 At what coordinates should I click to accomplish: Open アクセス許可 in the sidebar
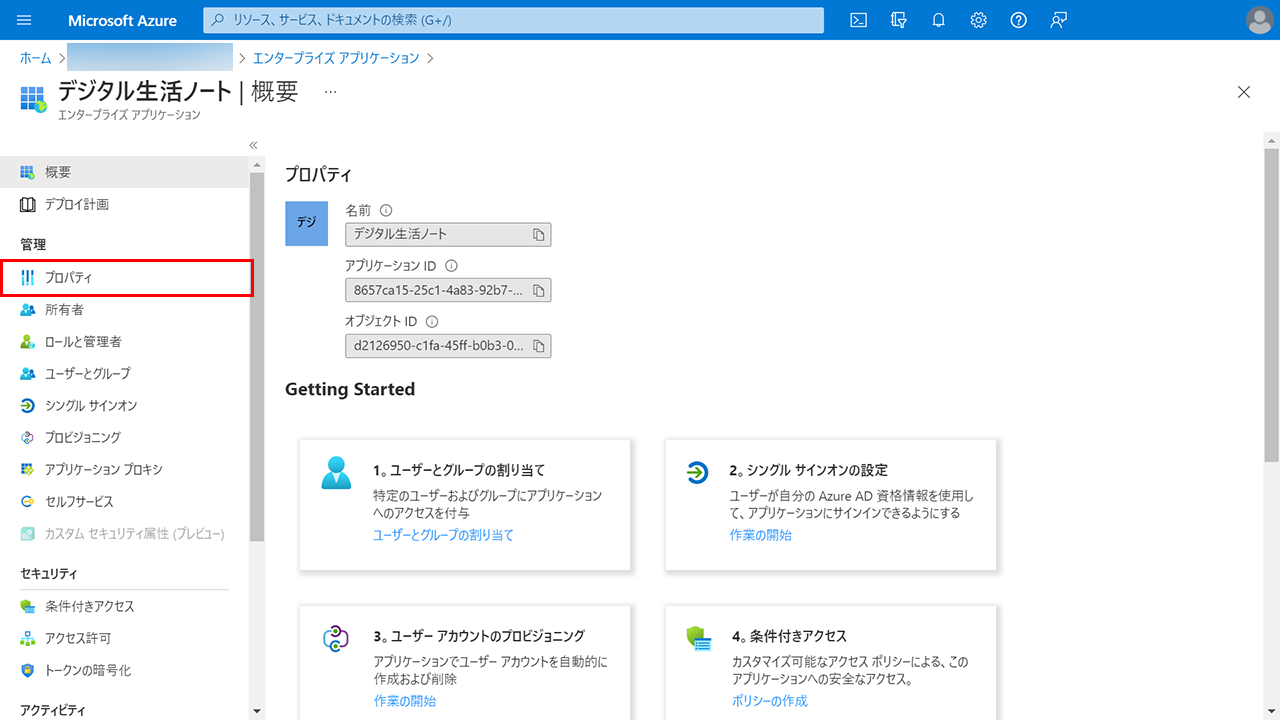[x=124, y=639]
